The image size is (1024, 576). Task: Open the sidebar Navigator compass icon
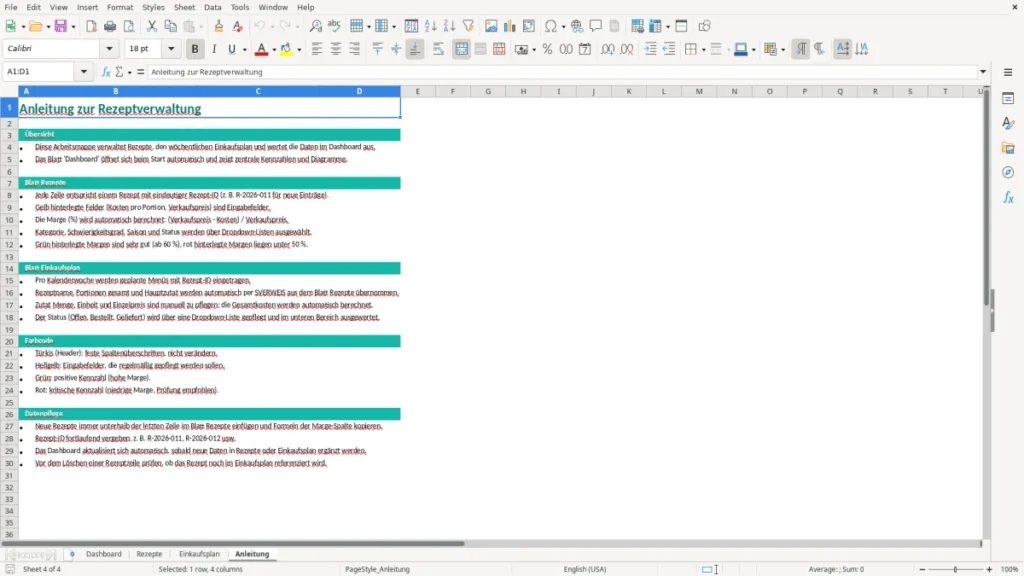click(1008, 172)
